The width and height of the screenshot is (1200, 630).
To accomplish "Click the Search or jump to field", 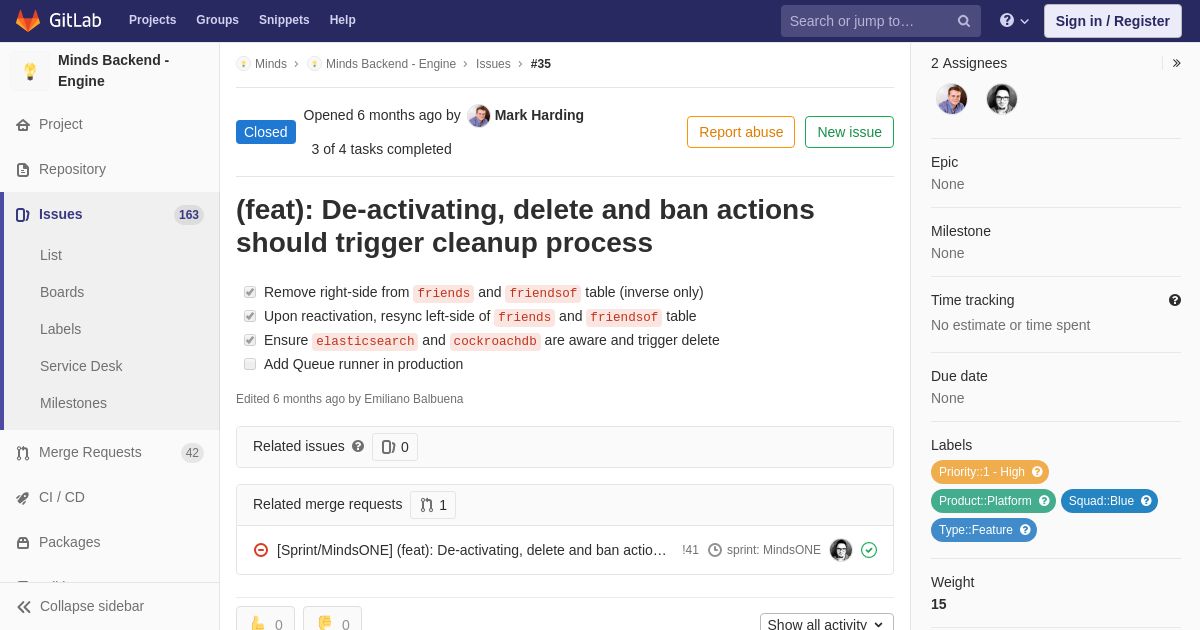I will pyautogui.click(x=881, y=21).
